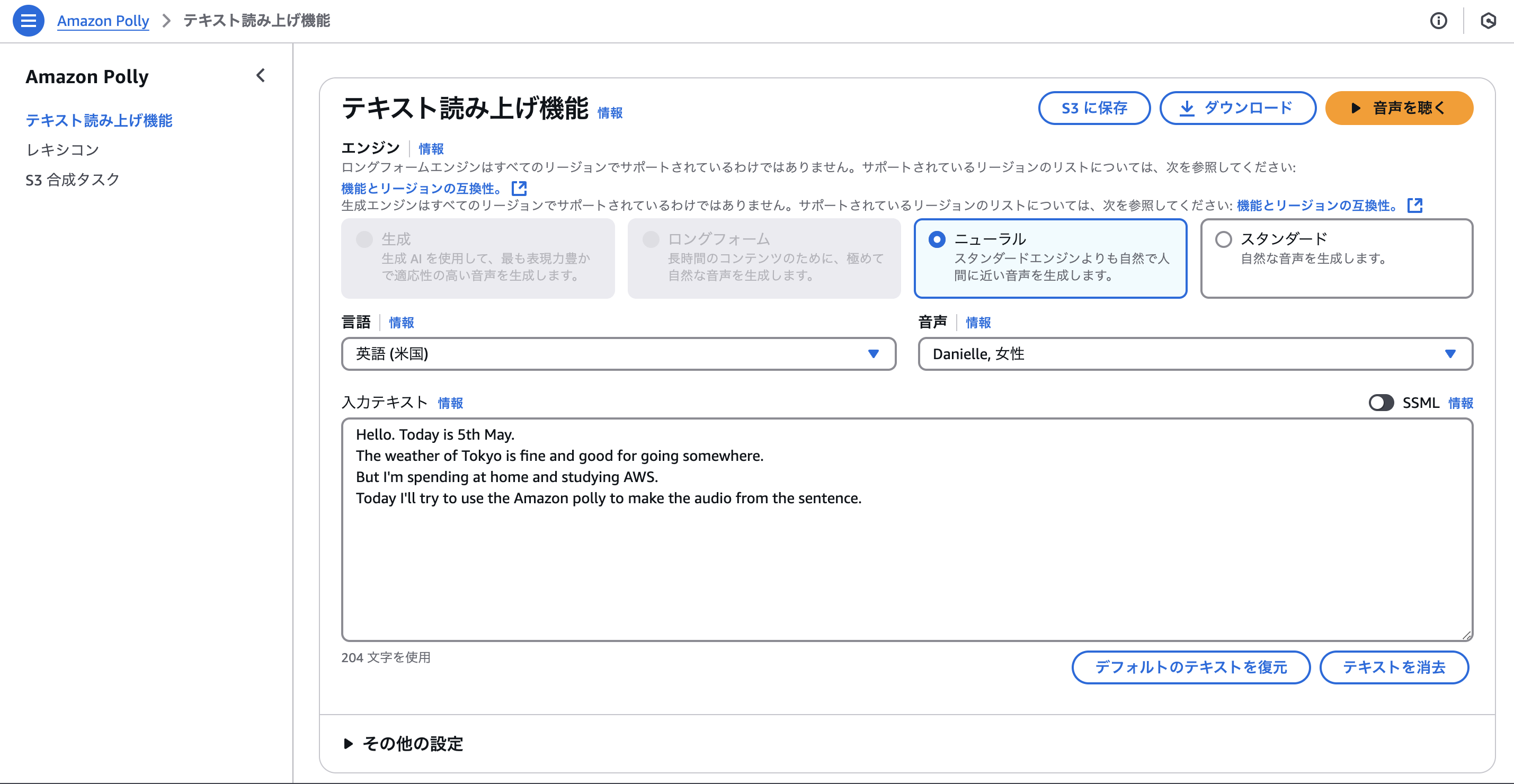Open recently visited services icon top right
Viewport: 1514px width, 784px height.
[1489, 21]
